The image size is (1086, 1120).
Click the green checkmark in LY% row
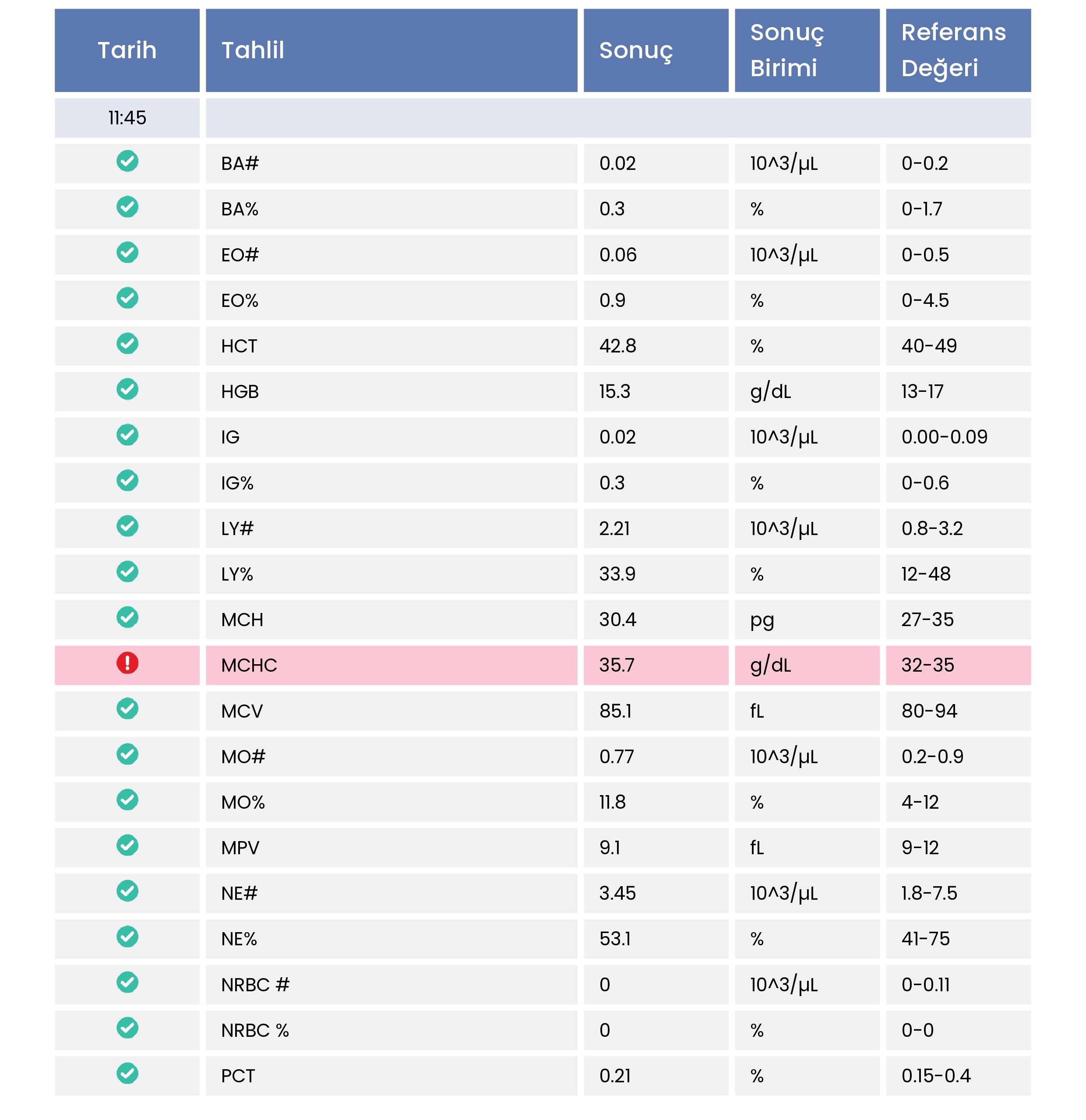pyautogui.click(x=127, y=571)
